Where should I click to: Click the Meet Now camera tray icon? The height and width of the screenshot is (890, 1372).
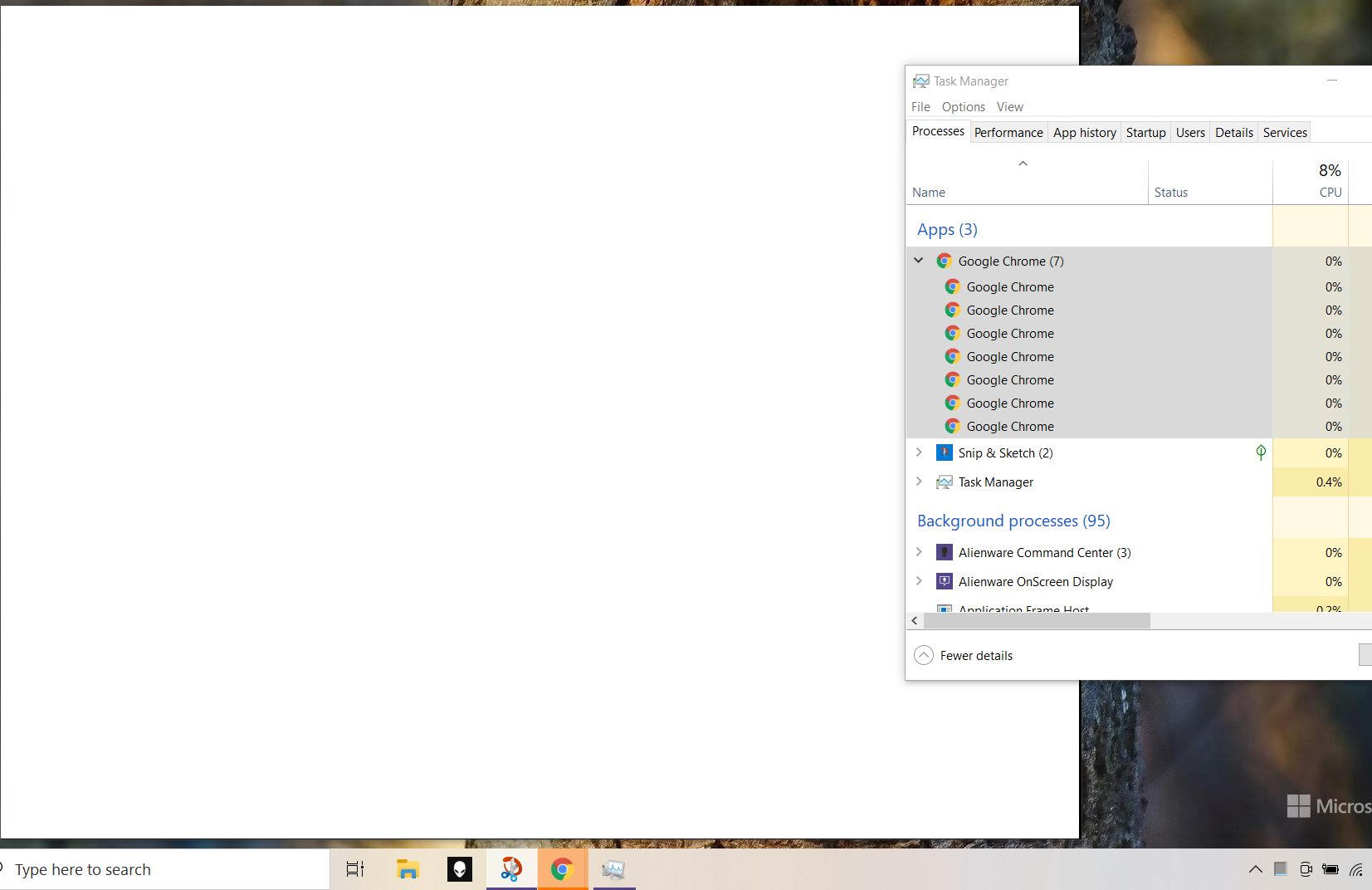[1306, 869]
